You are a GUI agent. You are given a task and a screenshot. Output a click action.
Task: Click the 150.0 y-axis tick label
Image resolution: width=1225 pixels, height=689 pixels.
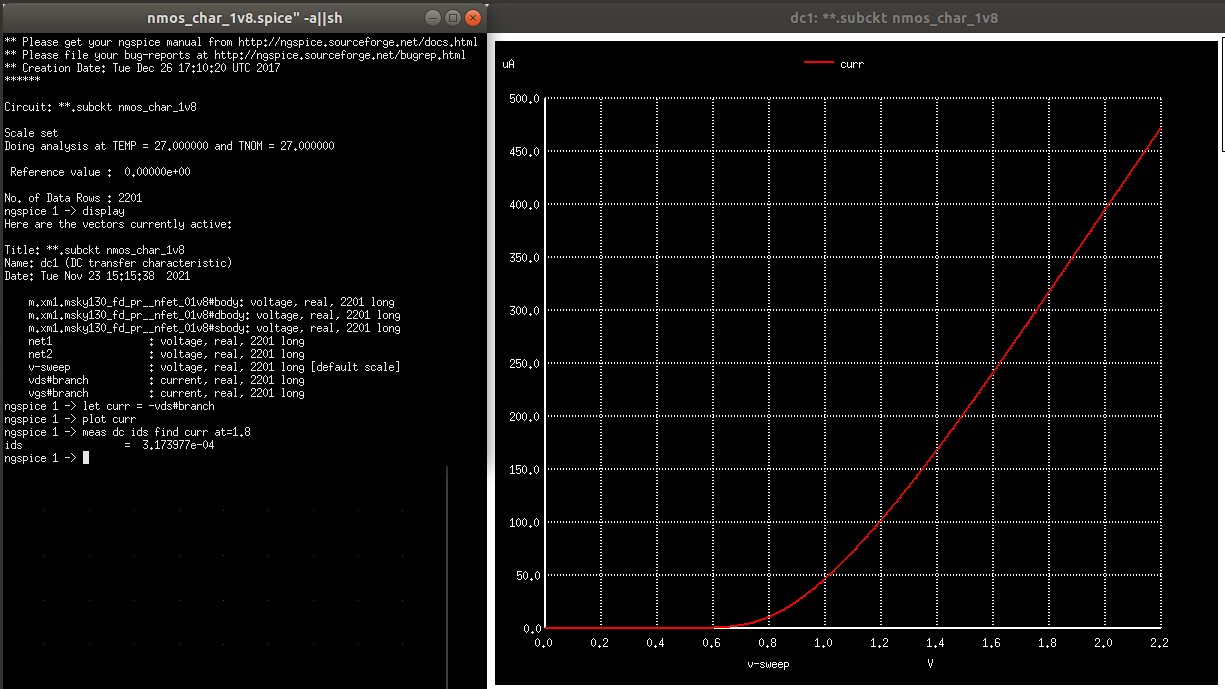point(524,469)
